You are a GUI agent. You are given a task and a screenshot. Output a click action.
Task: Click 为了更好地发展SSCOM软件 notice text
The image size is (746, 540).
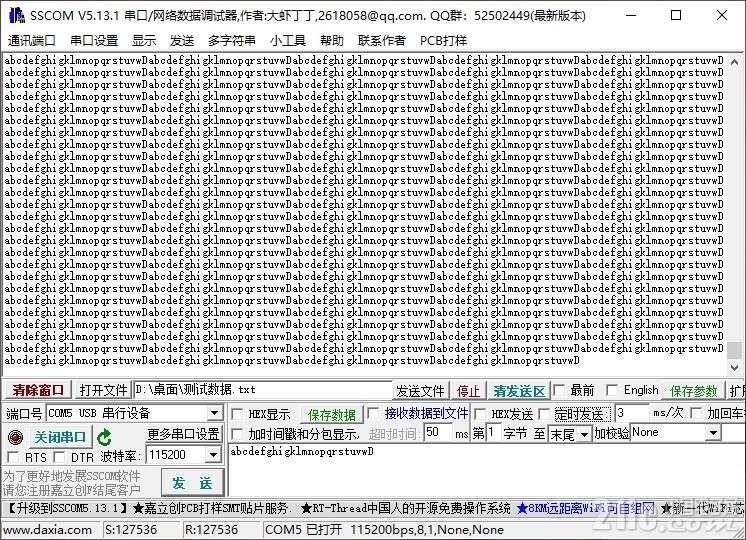[71, 476]
